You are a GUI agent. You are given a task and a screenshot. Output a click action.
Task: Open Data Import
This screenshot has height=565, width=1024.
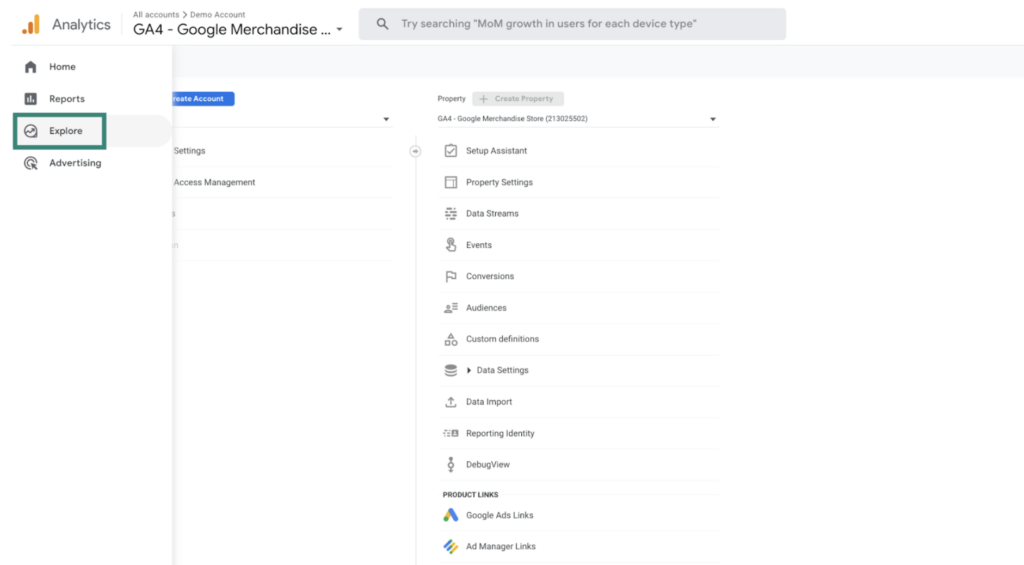pyautogui.click(x=489, y=402)
